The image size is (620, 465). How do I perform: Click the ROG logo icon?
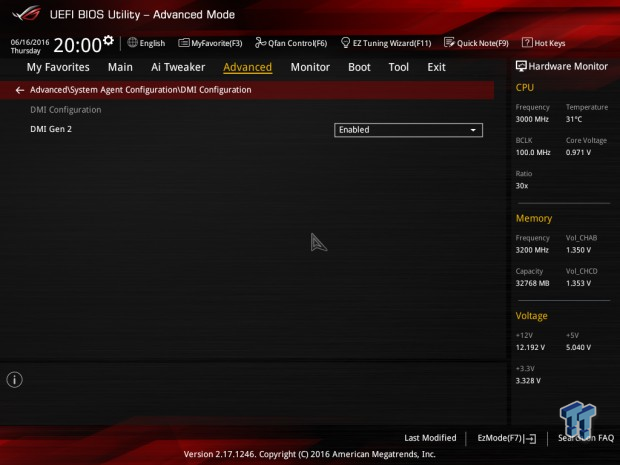pos(26,14)
